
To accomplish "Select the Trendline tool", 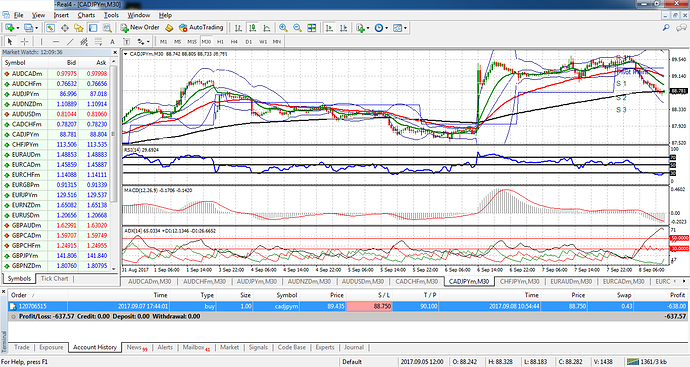I will 70,42.
